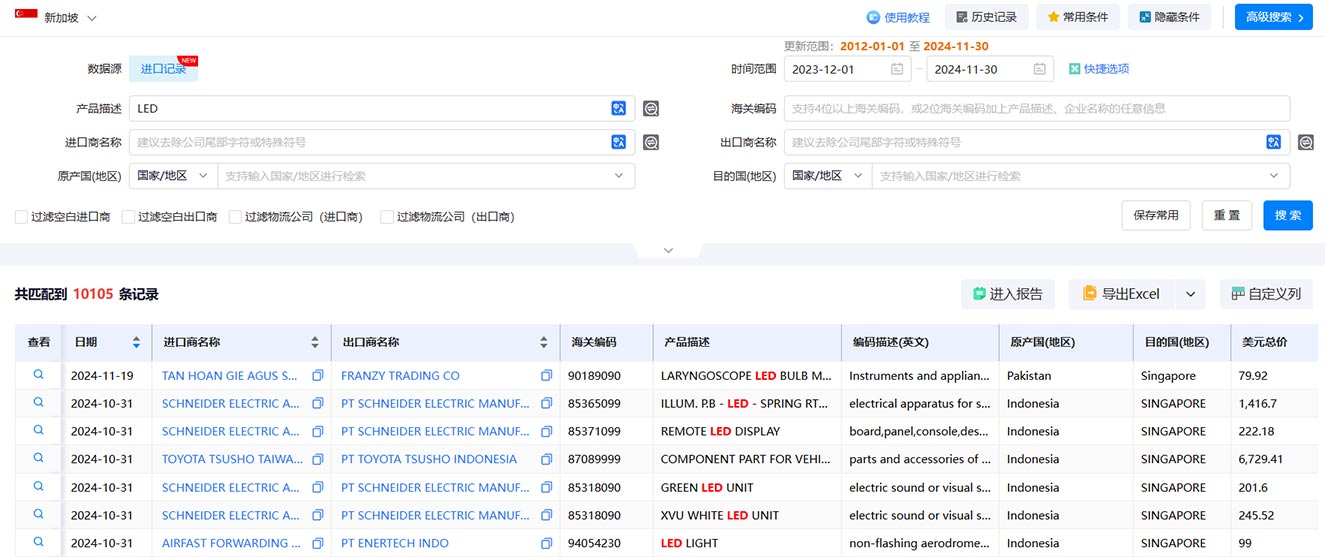This screenshot has height=557, width=1325.
Task: Open history records from top bar
Action: pos(986,17)
